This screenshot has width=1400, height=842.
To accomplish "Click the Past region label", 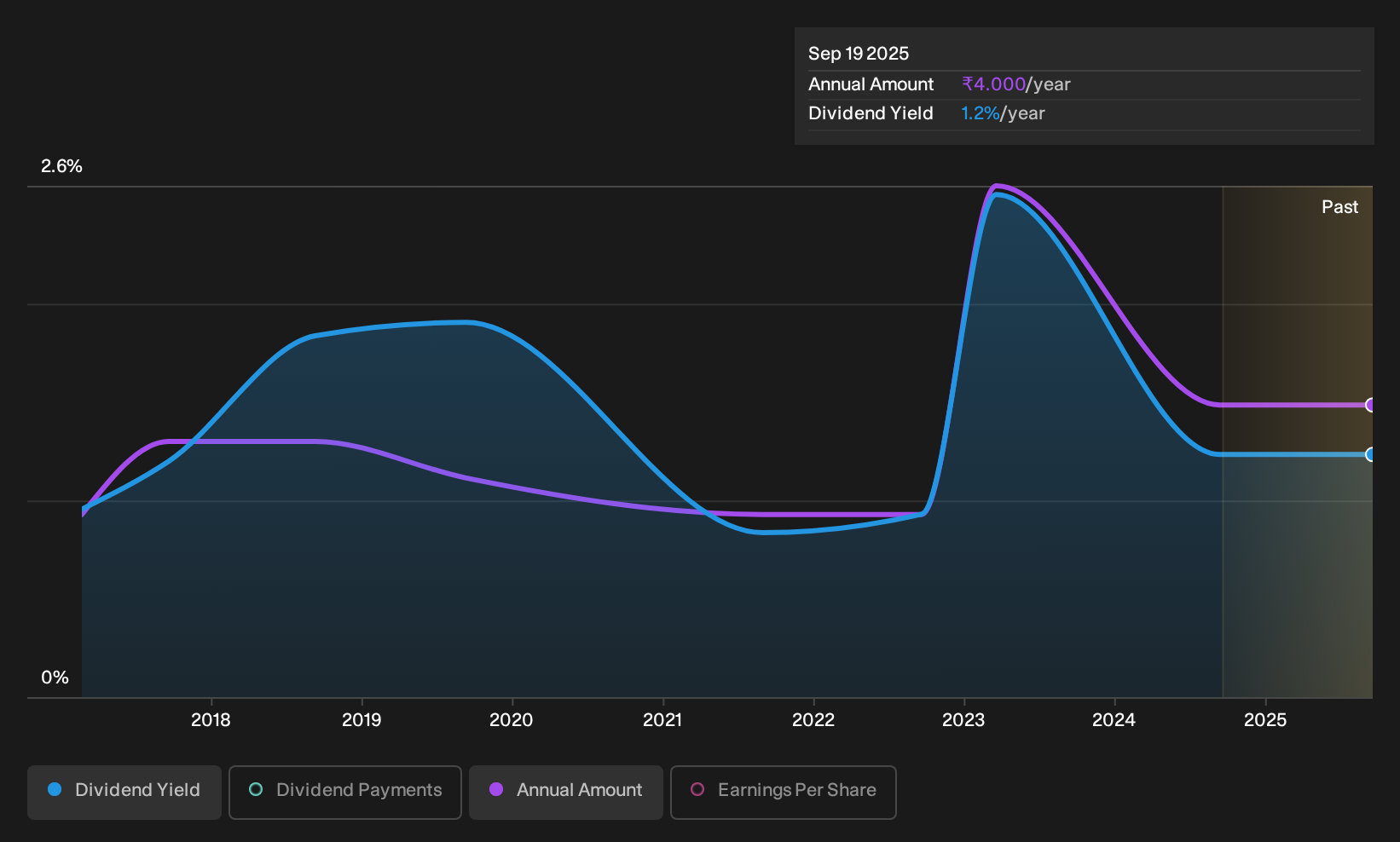I will tap(1340, 207).
